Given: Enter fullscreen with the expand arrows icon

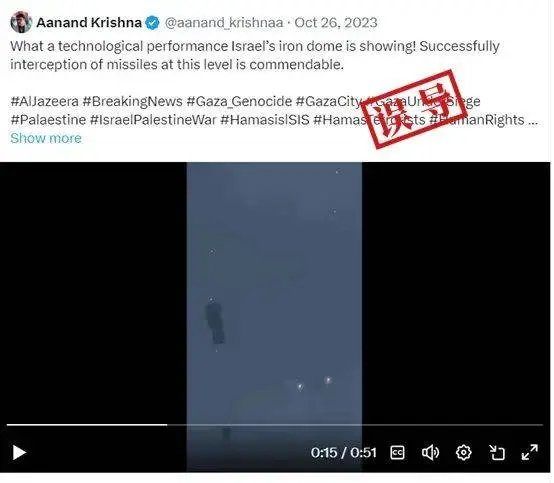Looking at the screenshot, I should 530,453.
